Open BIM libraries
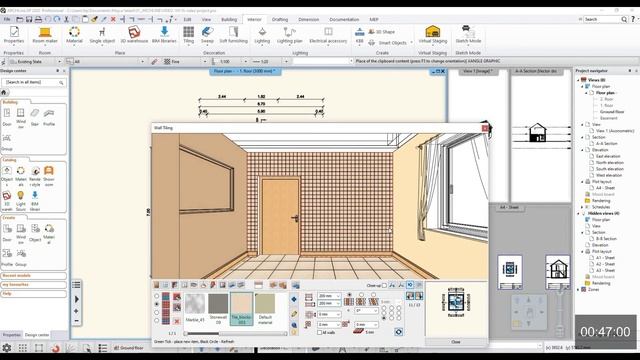The image size is (640, 360). tap(164, 35)
